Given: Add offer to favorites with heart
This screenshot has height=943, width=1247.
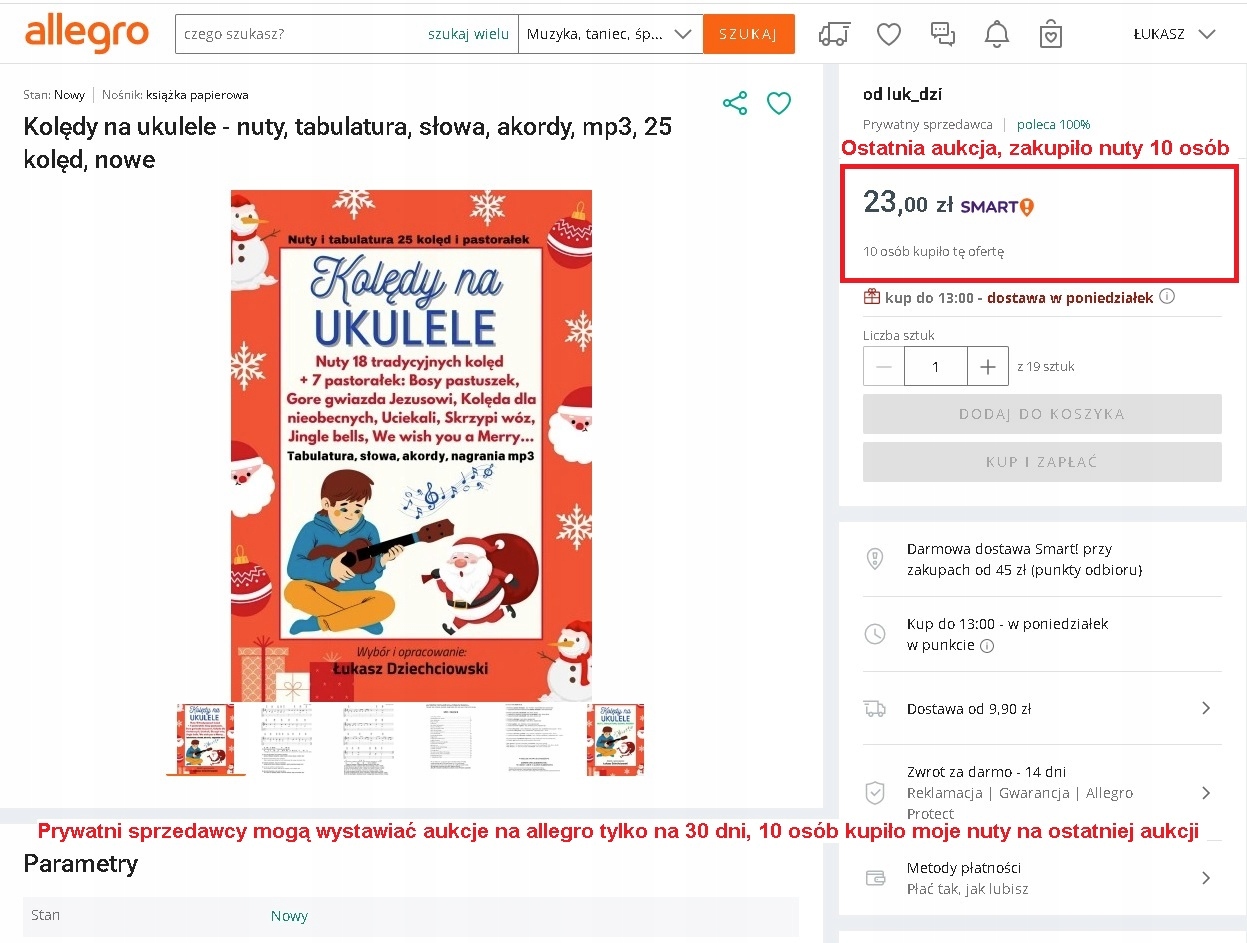Looking at the screenshot, I should [779, 103].
